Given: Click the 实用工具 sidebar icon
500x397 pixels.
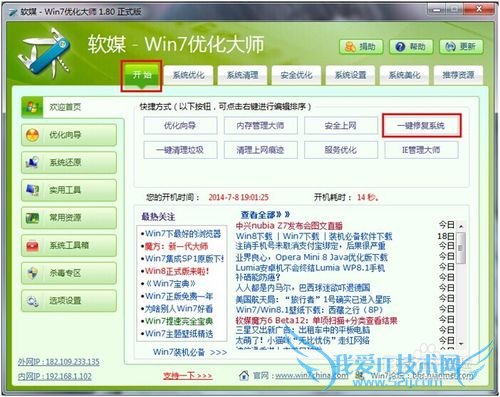Looking at the screenshot, I should [x=32, y=190].
